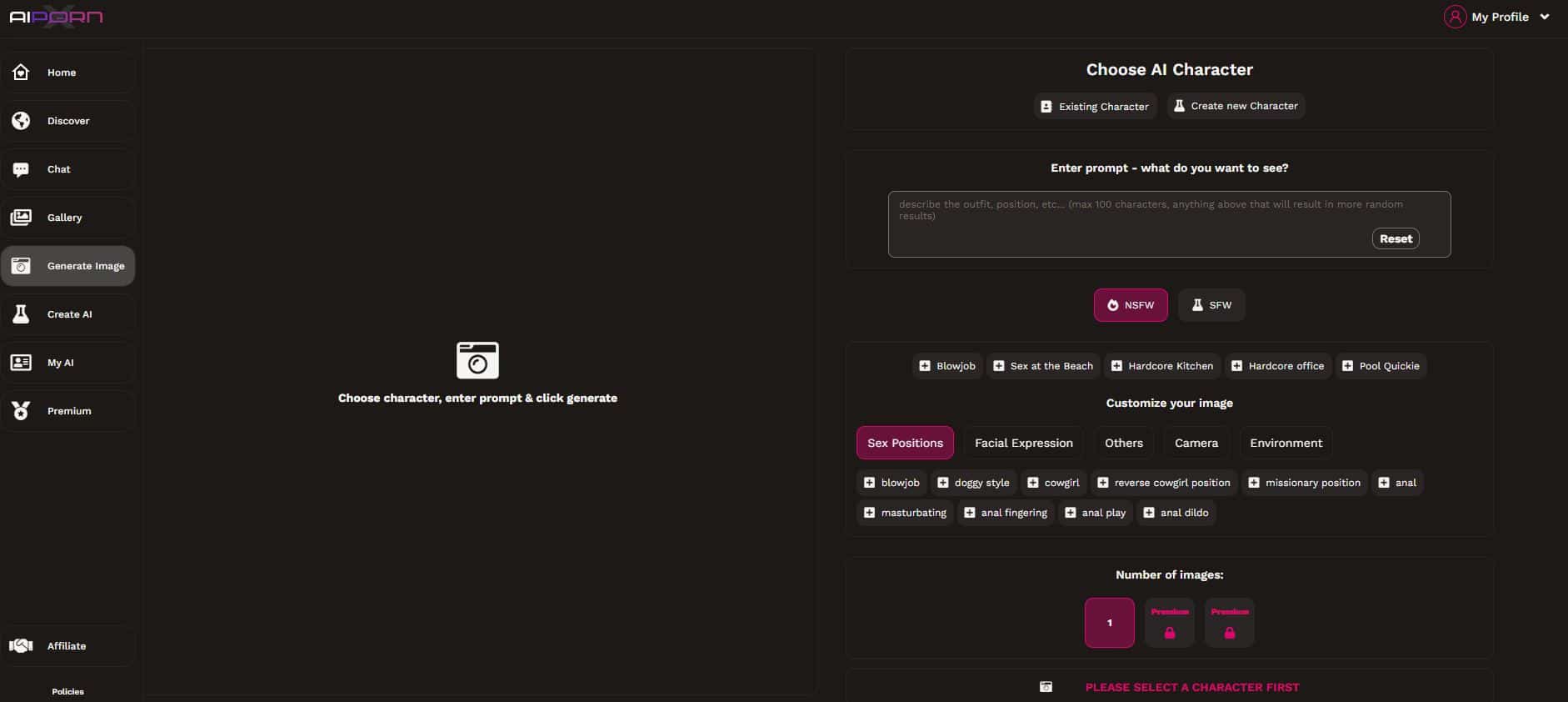Select 1 as number of images

click(1109, 623)
